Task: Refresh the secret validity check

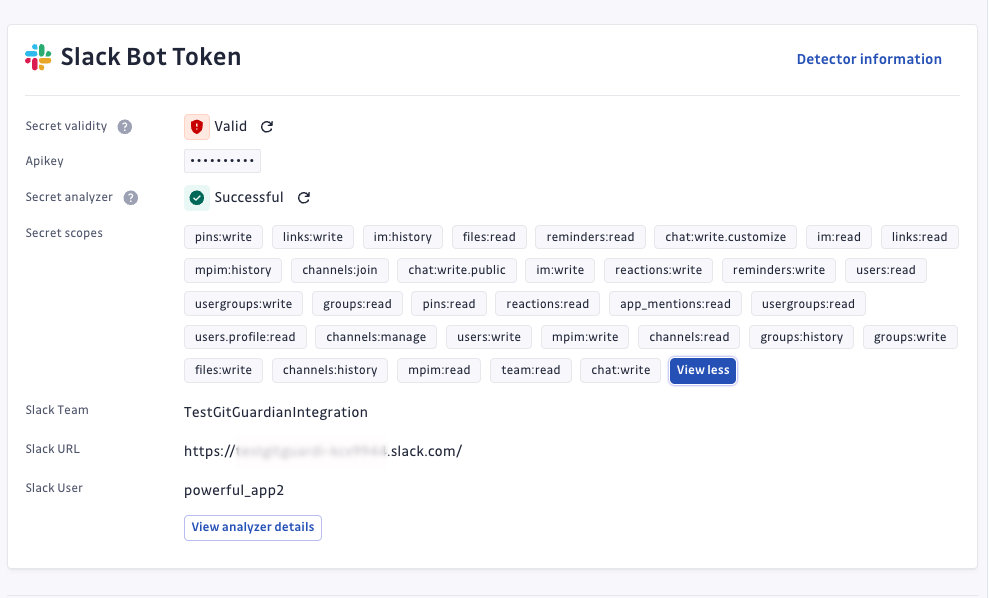Action: pyautogui.click(x=267, y=127)
